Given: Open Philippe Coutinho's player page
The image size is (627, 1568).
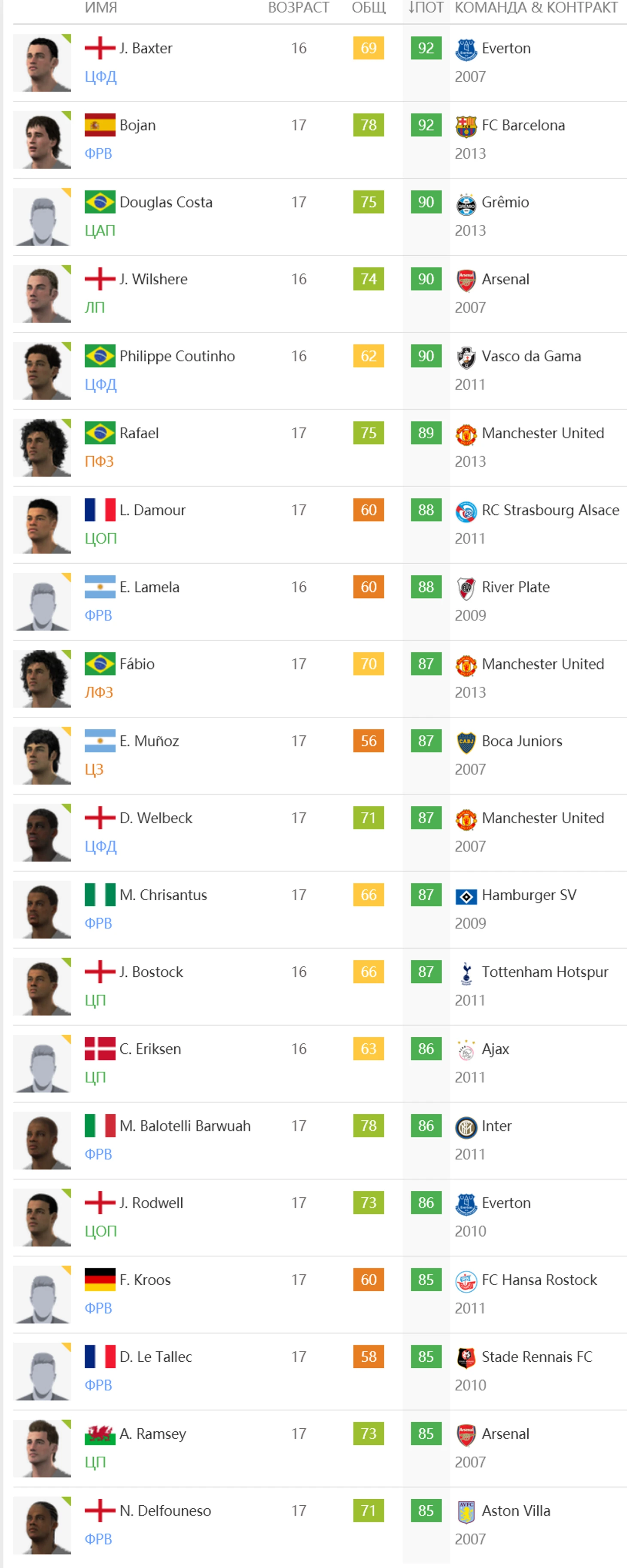Looking at the screenshot, I should point(177,356).
